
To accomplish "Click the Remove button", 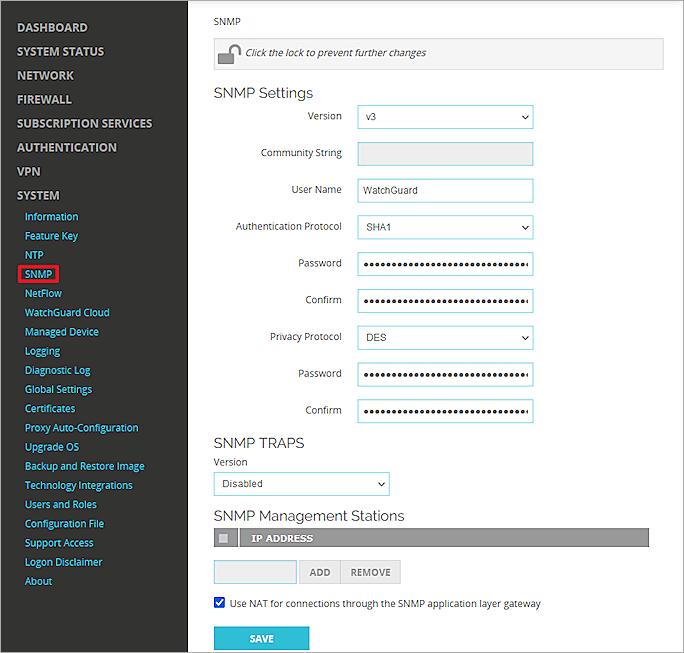I will (370, 572).
